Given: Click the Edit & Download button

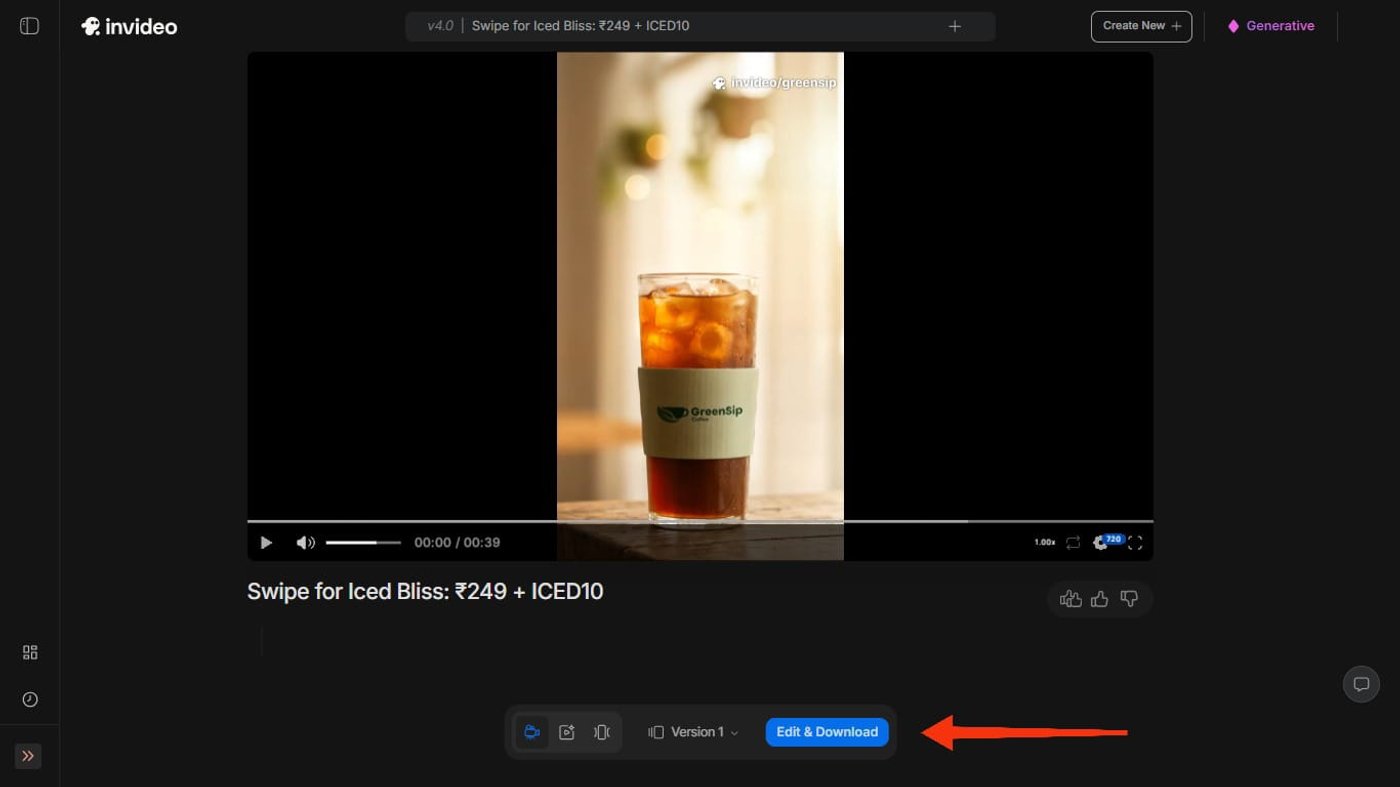Looking at the screenshot, I should (827, 732).
